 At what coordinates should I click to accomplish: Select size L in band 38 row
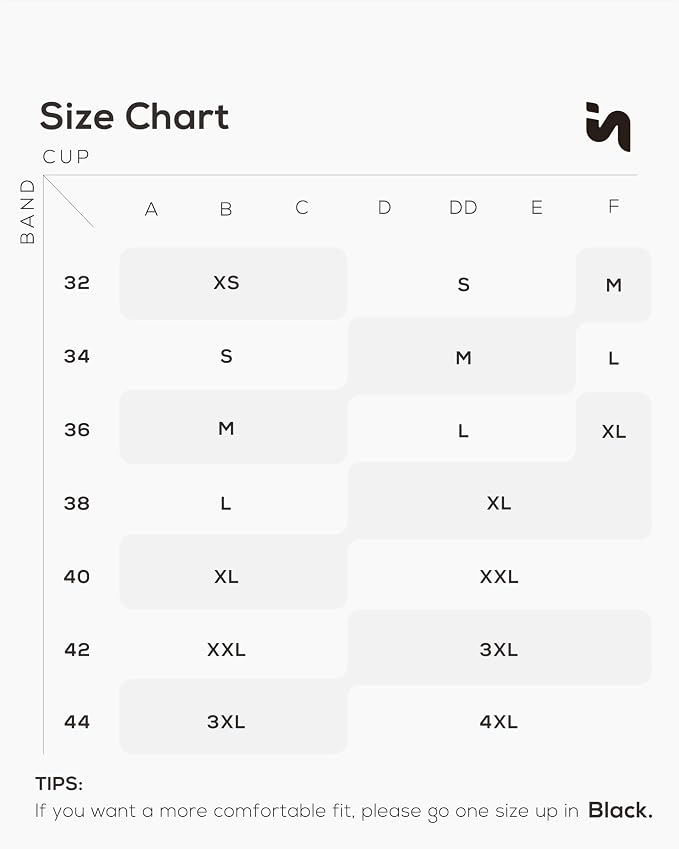(x=233, y=503)
